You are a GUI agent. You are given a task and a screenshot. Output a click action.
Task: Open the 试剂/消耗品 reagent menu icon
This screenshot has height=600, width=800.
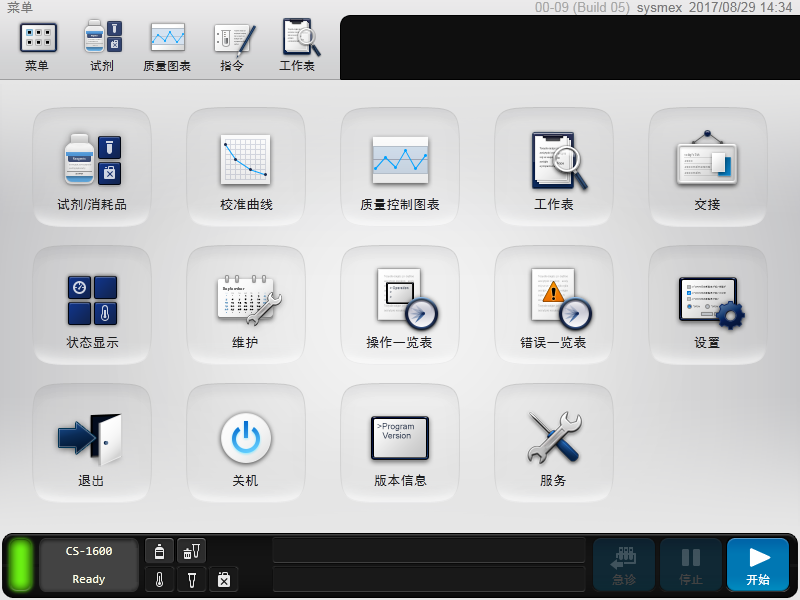pos(92,166)
